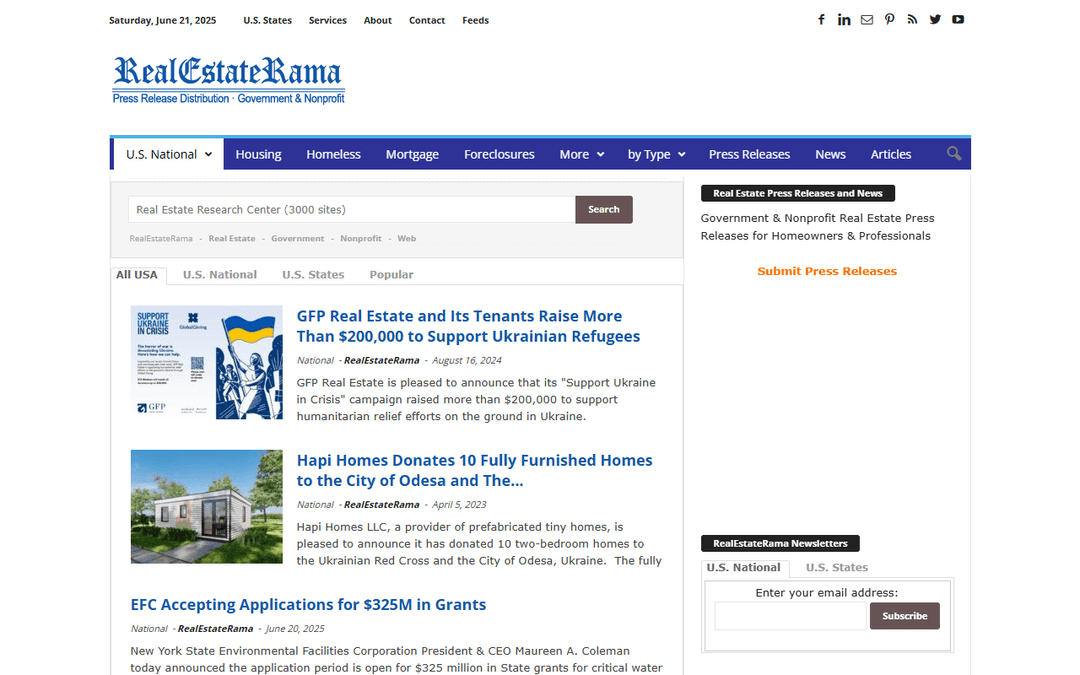Open Hapi Homes Donates 10 Homes headline
This screenshot has height=675, width=1080.
tap(475, 470)
